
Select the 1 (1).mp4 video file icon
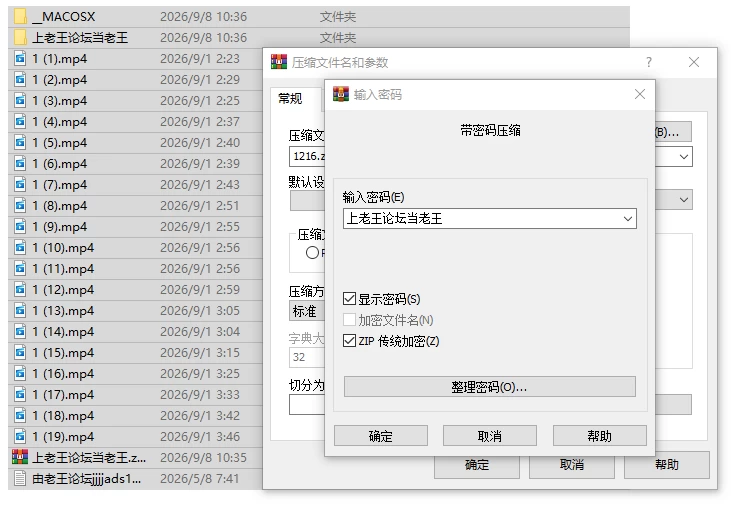tap(20, 59)
